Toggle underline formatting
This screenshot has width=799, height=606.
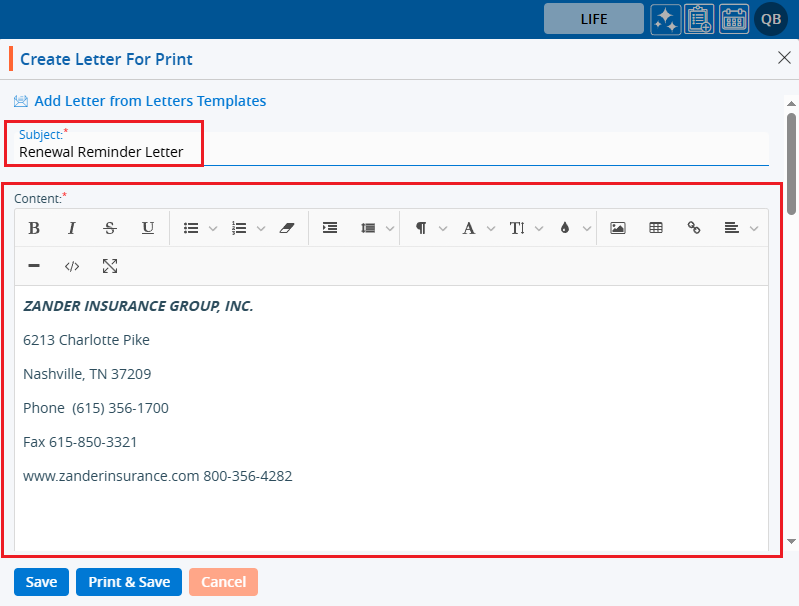pos(148,228)
